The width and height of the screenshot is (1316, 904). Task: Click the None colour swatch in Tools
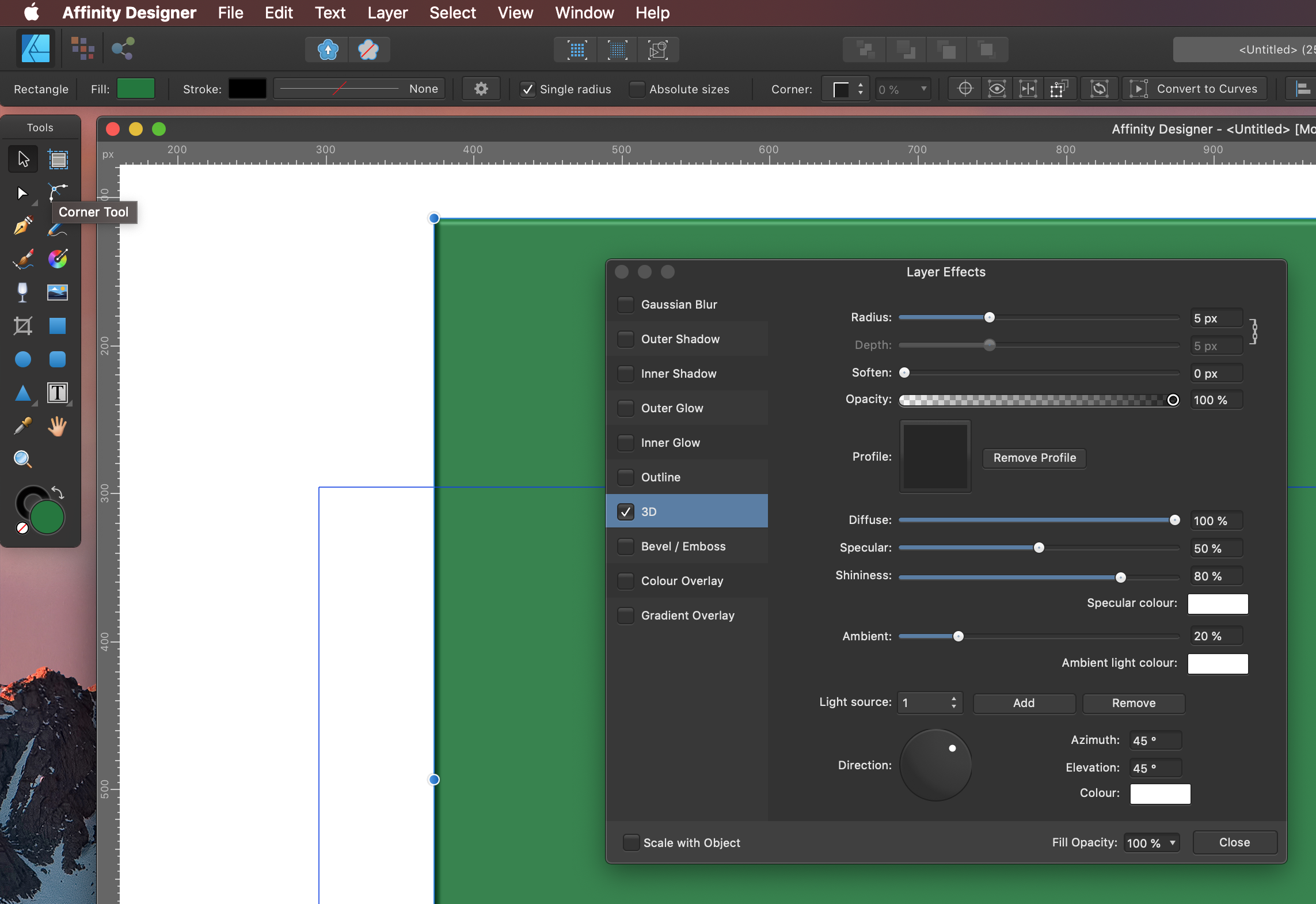pyautogui.click(x=22, y=527)
